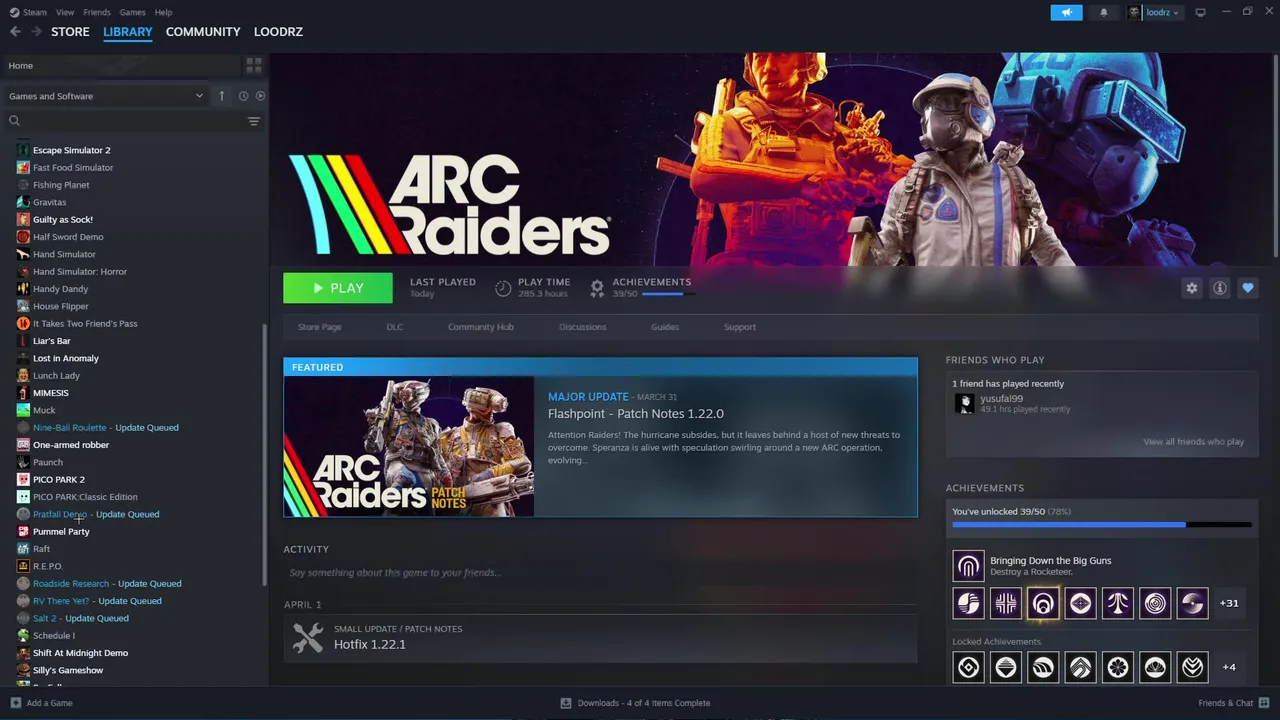Click View all friends who play
This screenshot has height=720, width=1280.
click(x=1194, y=442)
